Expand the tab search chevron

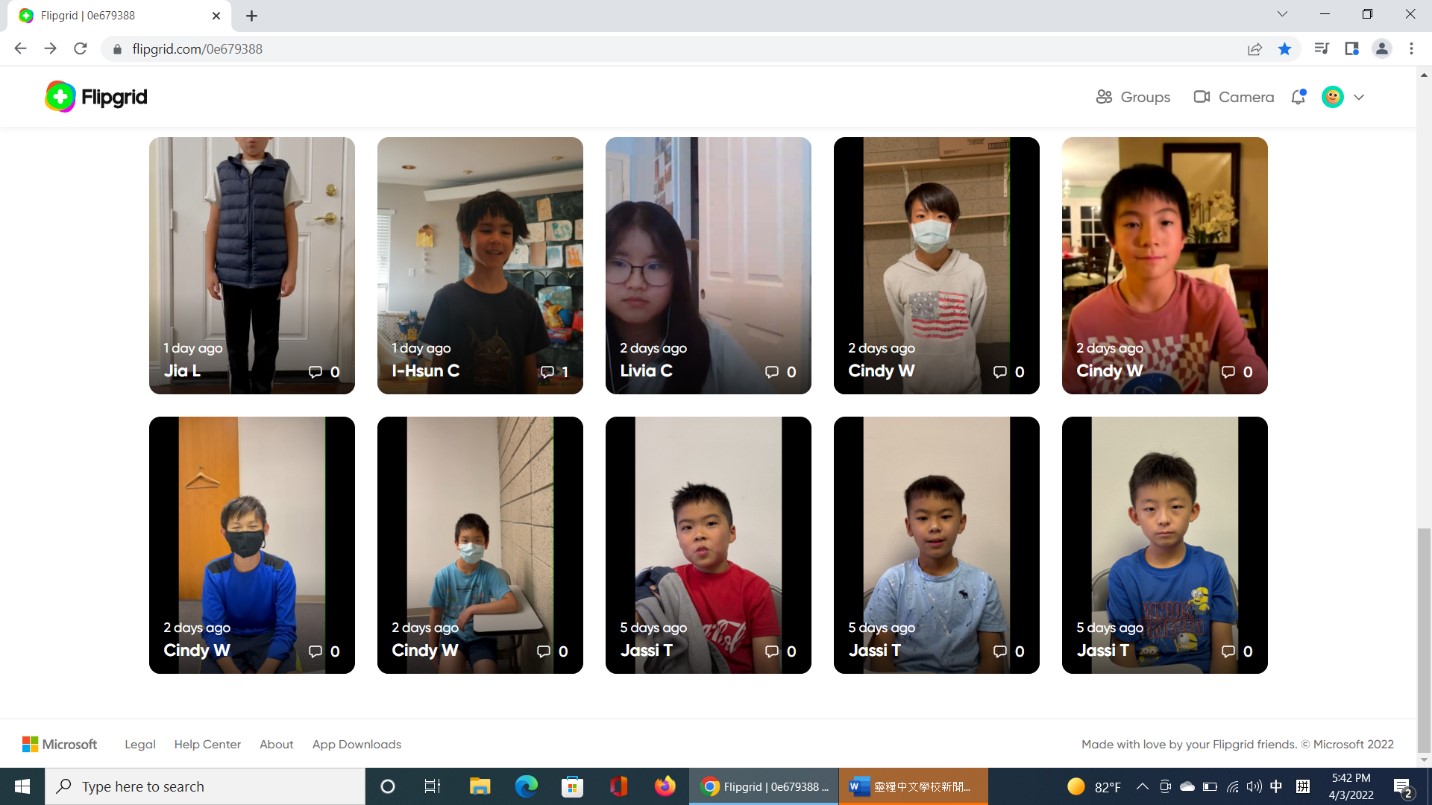pyautogui.click(x=1283, y=15)
